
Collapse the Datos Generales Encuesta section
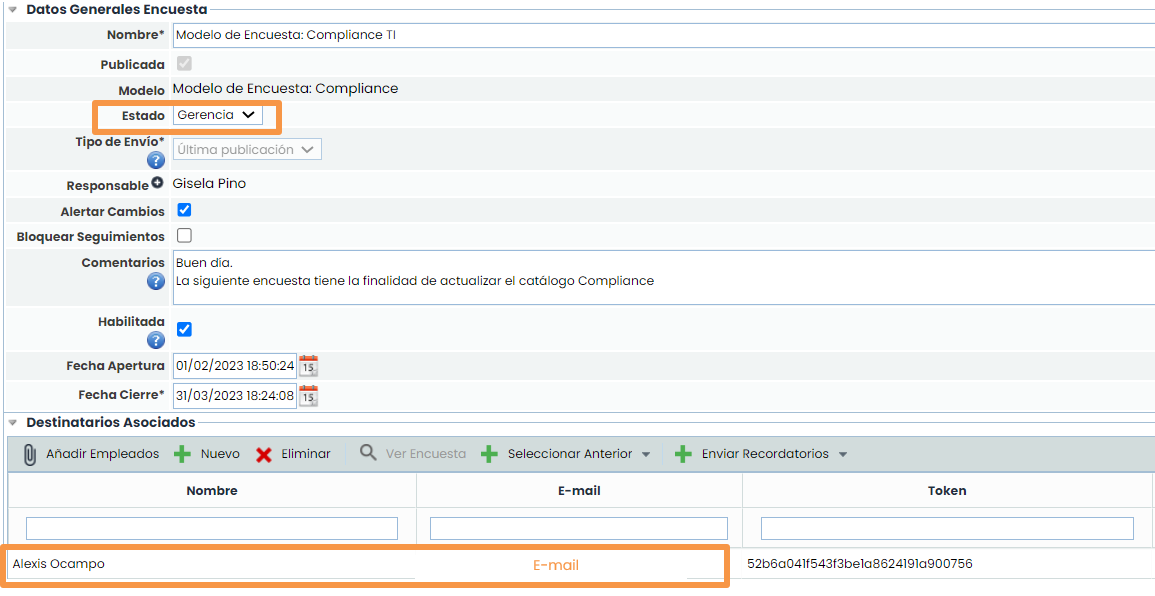[13, 9]
